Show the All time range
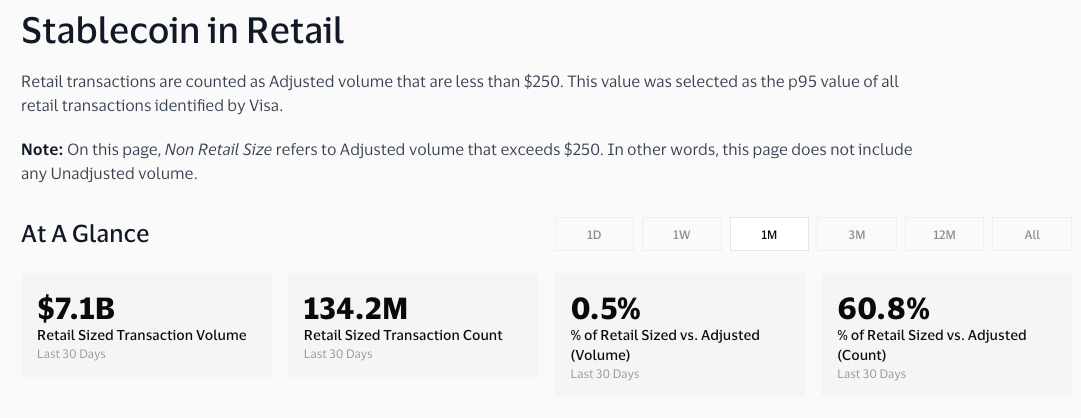The height and width of the screenshot is (418, 1081). tap(1032, 234)
